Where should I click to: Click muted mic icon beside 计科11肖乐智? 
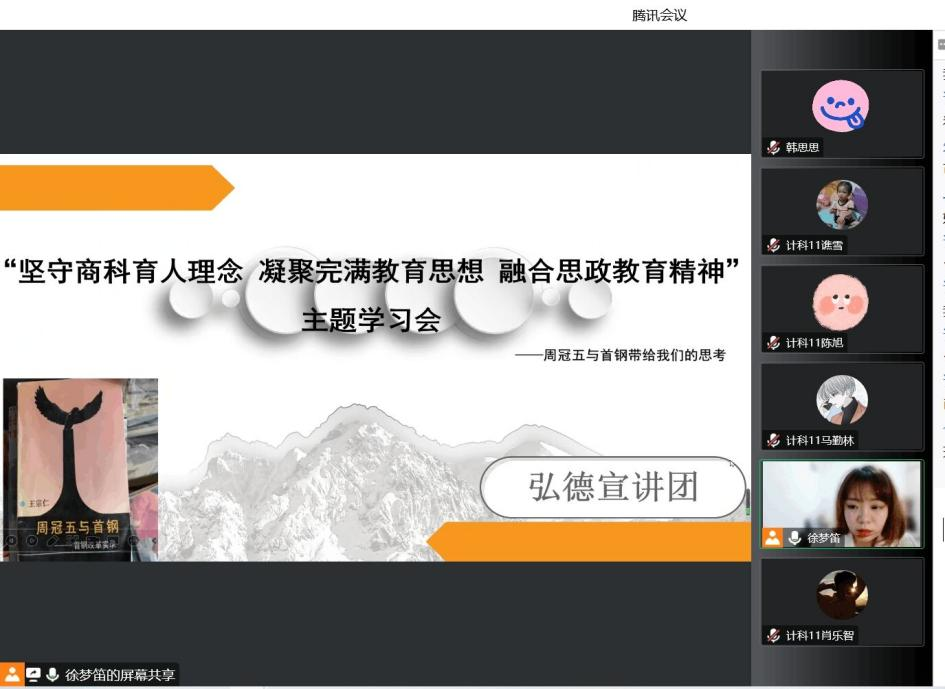click(773, 636)
